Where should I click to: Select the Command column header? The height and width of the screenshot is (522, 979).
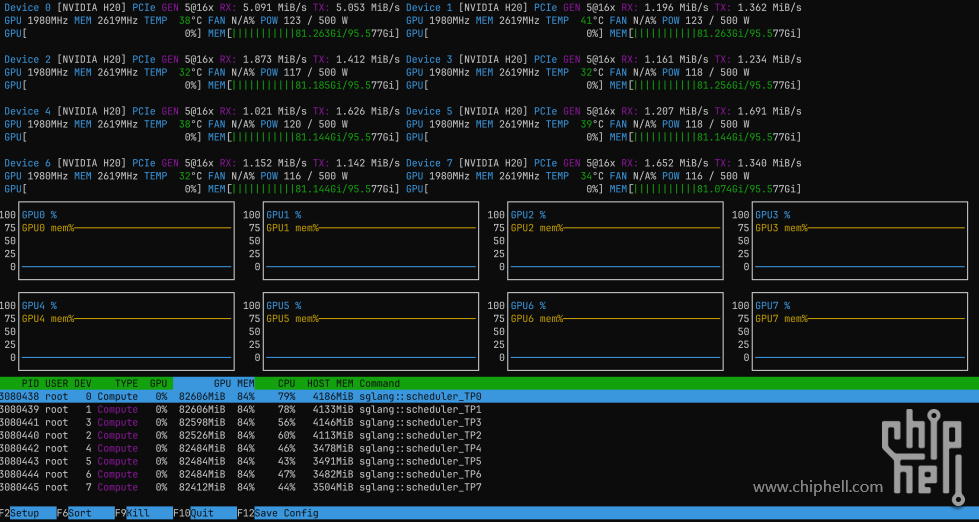[379, 383]
